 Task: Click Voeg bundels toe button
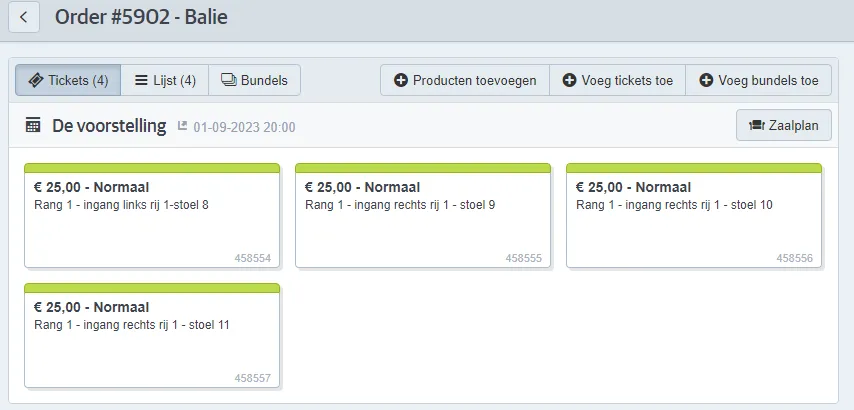coord(758,81)
